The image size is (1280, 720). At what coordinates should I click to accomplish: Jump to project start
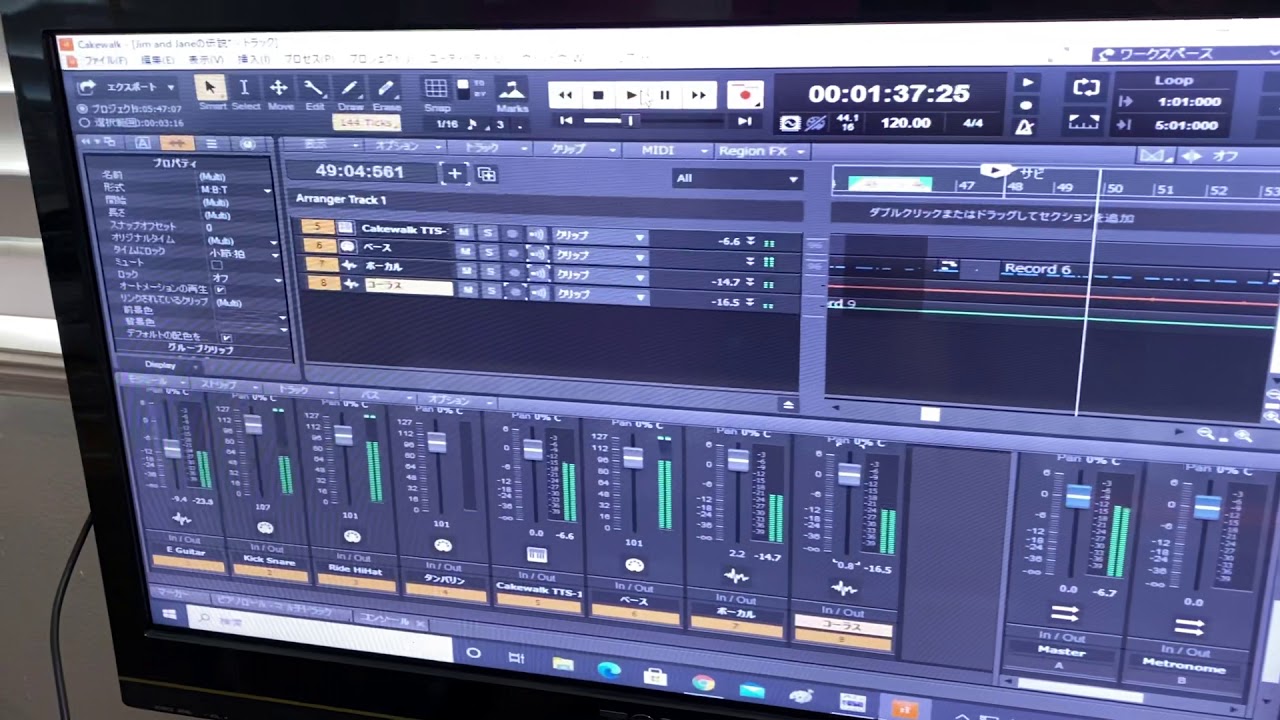566,121
